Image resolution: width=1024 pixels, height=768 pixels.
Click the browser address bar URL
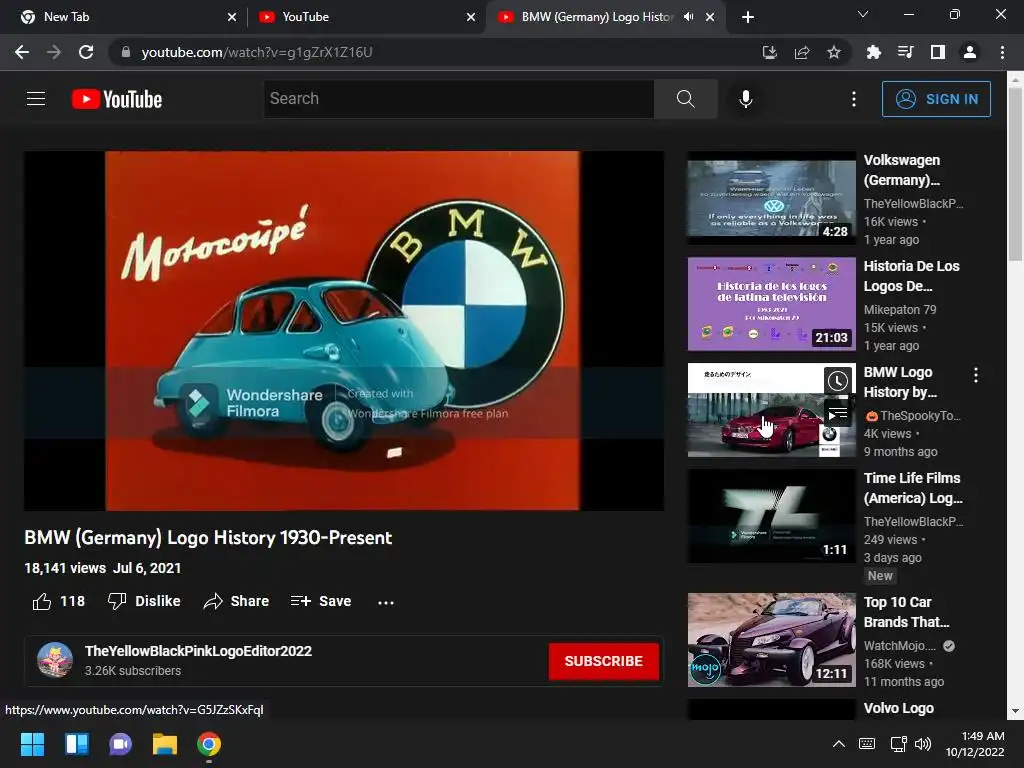point(257,52)
